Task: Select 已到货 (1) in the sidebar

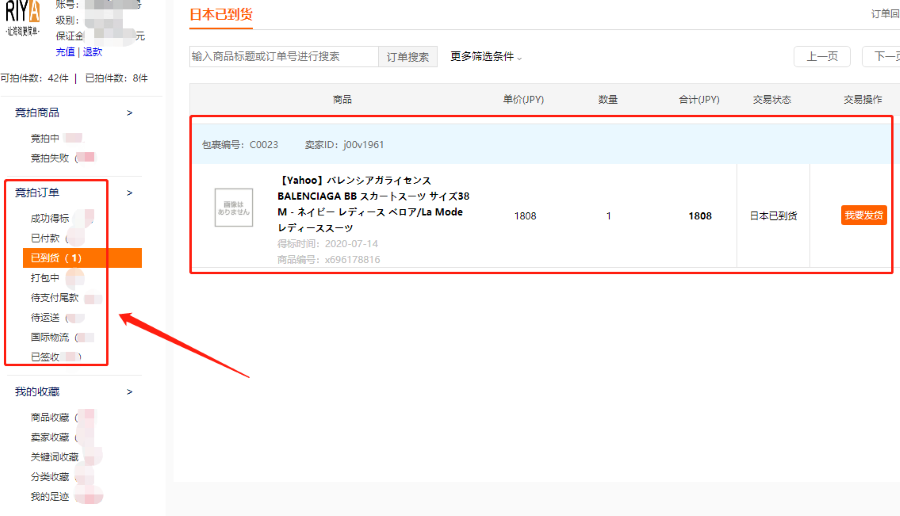Action: [x=56, y=258]
